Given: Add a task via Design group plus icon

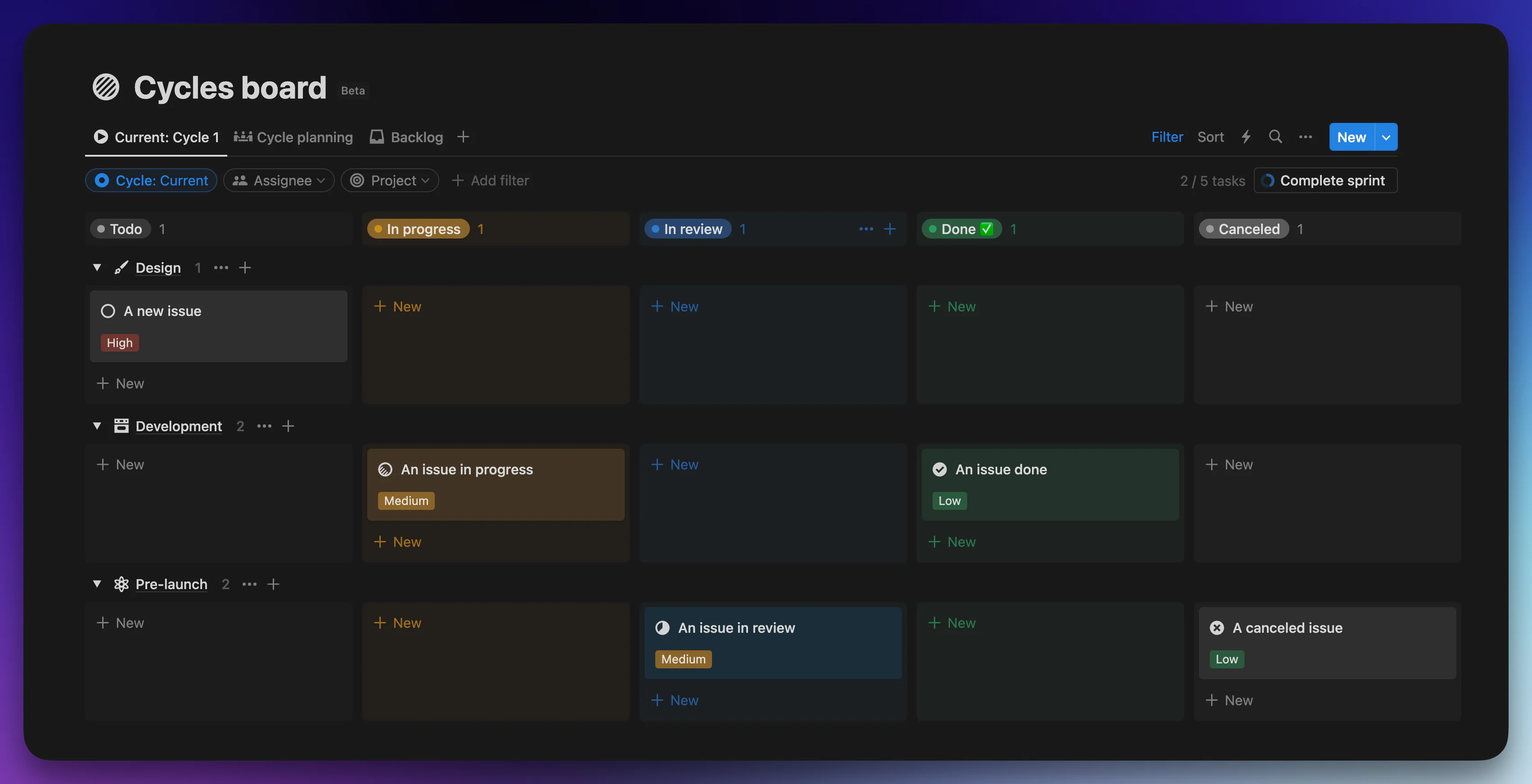Looking at the screenshot, I should click(245, 268).
